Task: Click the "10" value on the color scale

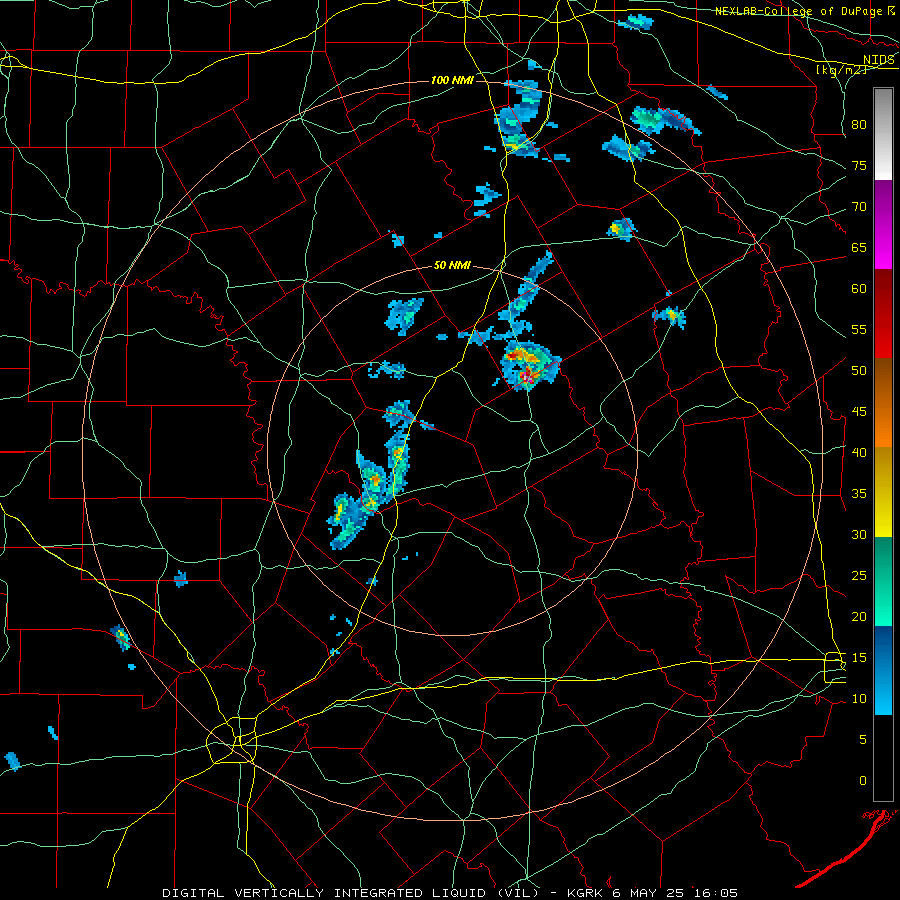Action: (x=859, y=699)
